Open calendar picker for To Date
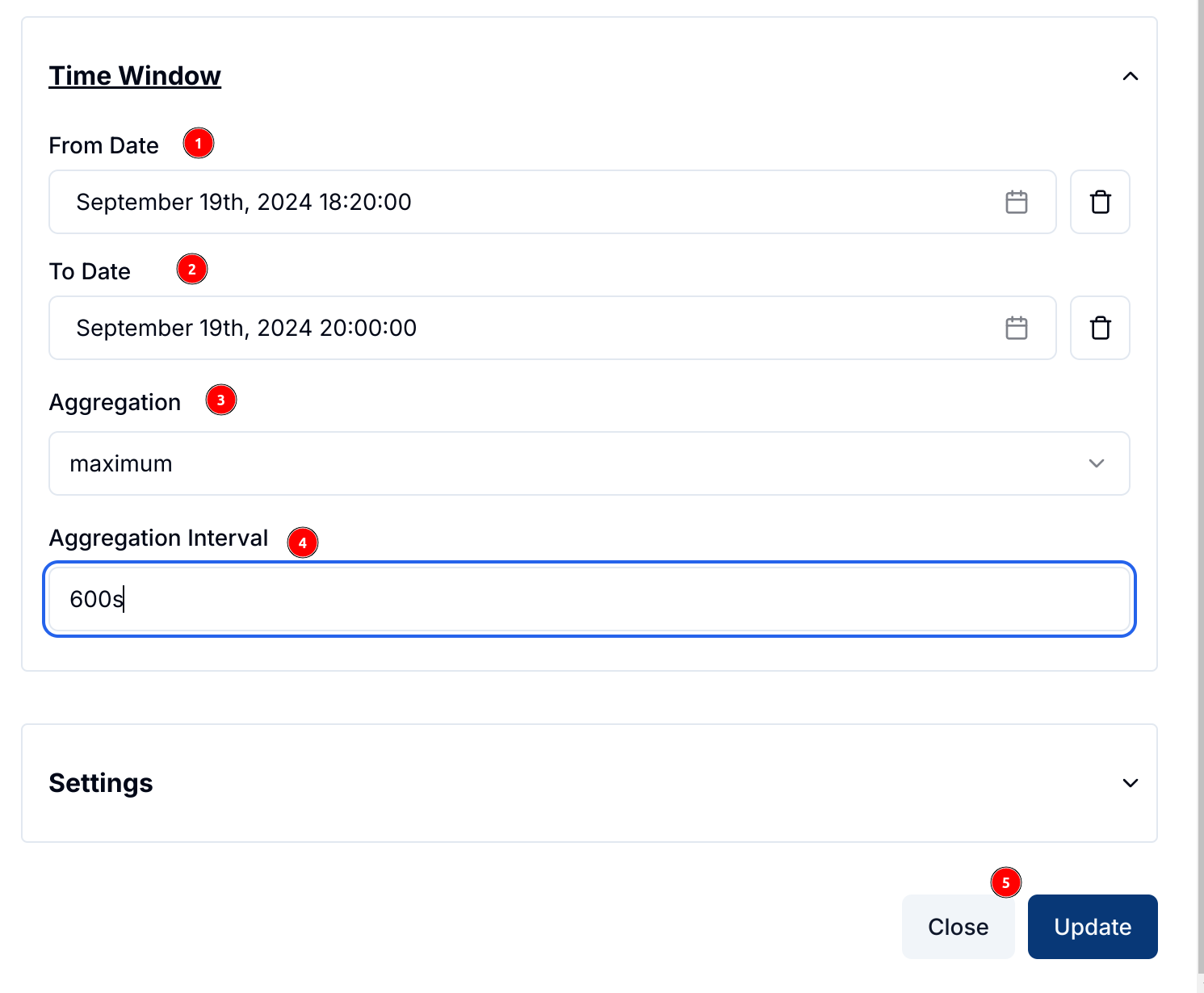 pyautogui.click(x=1017, y=328)
